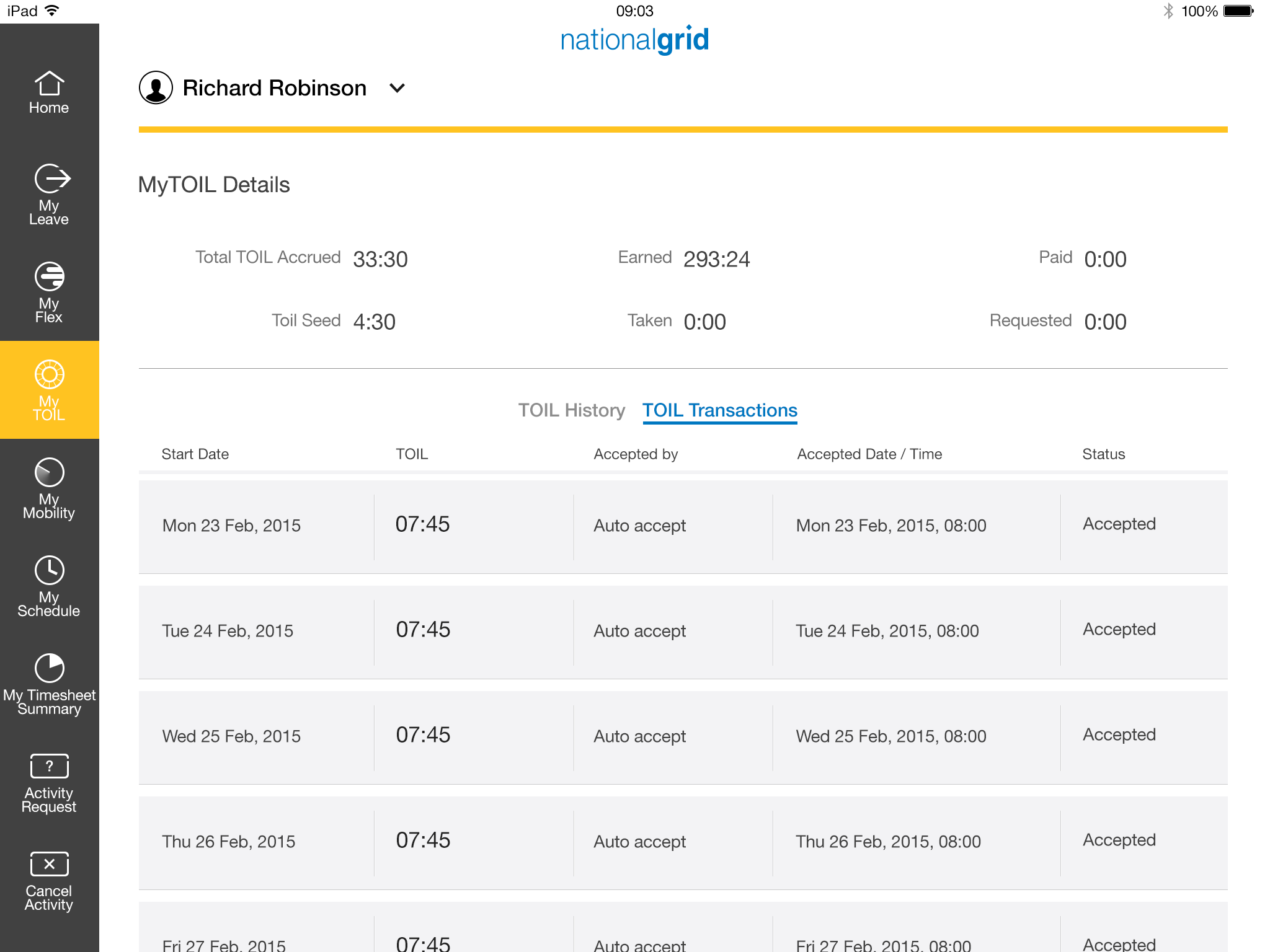Screen dimensions: 1270x952
Task: Expand the Richard Robinson user dropdown chevron
Action: (x=397, y=88)
